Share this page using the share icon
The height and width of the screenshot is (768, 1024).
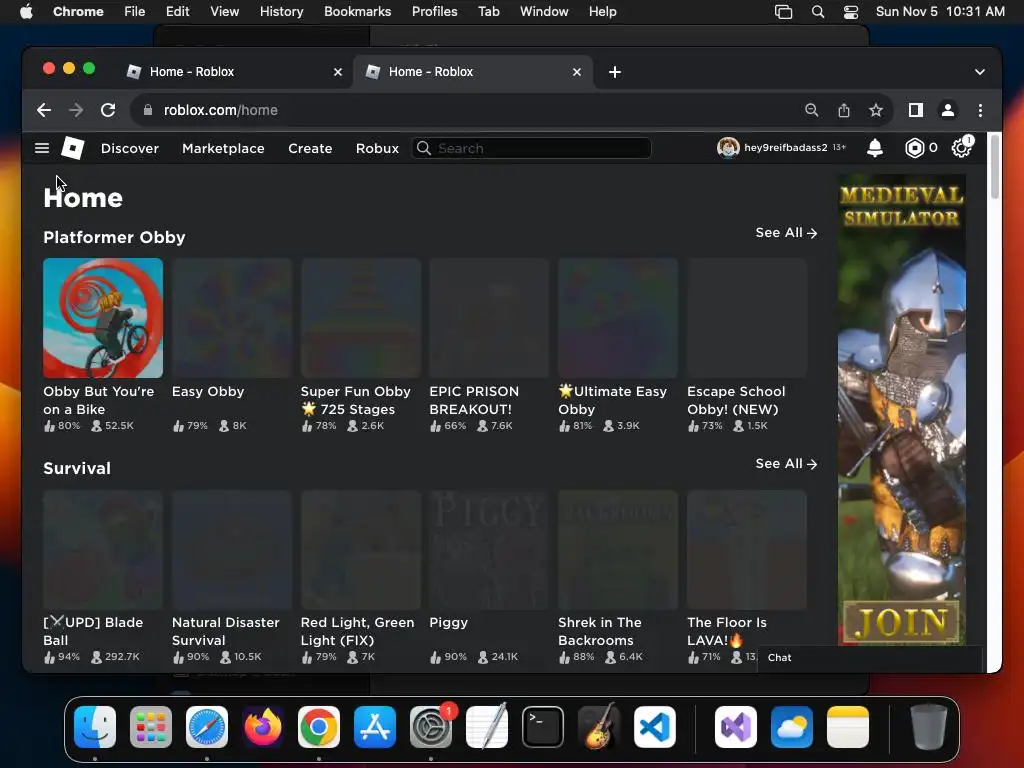click(844, 110)
